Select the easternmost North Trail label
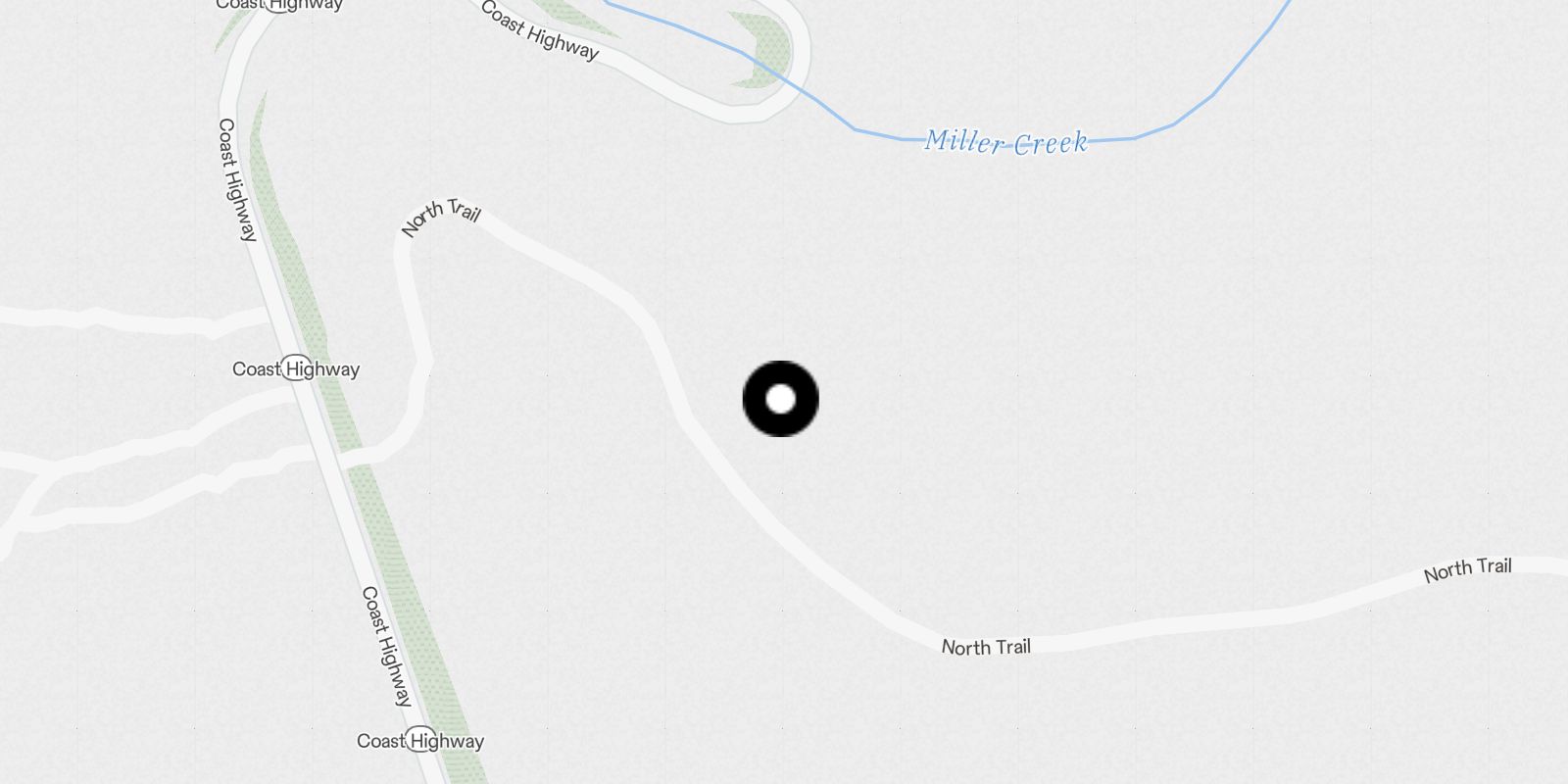Screen dimensions: 1568x784 click(x=1468, y=569)
